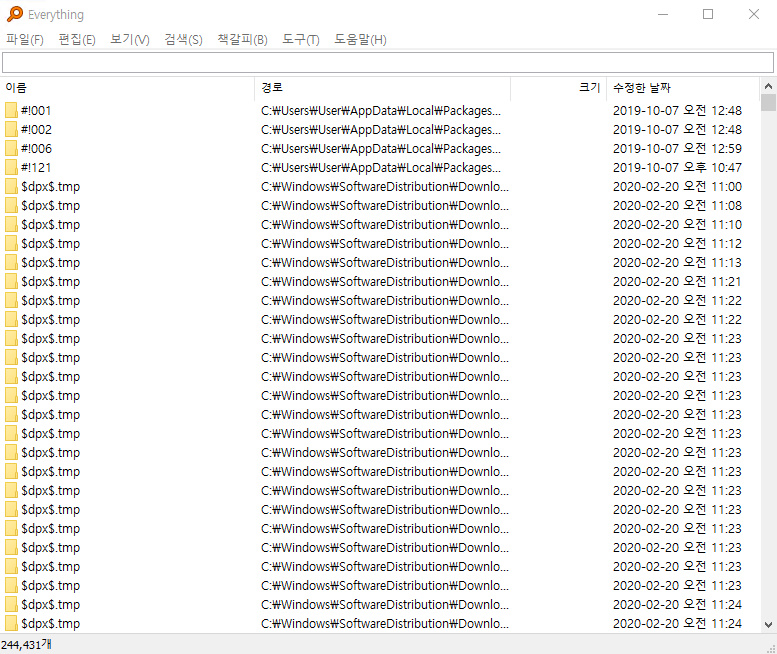Click date 2019-10-07 오전 12:48 of #!002
777x654 pixels.
(677, 129)
